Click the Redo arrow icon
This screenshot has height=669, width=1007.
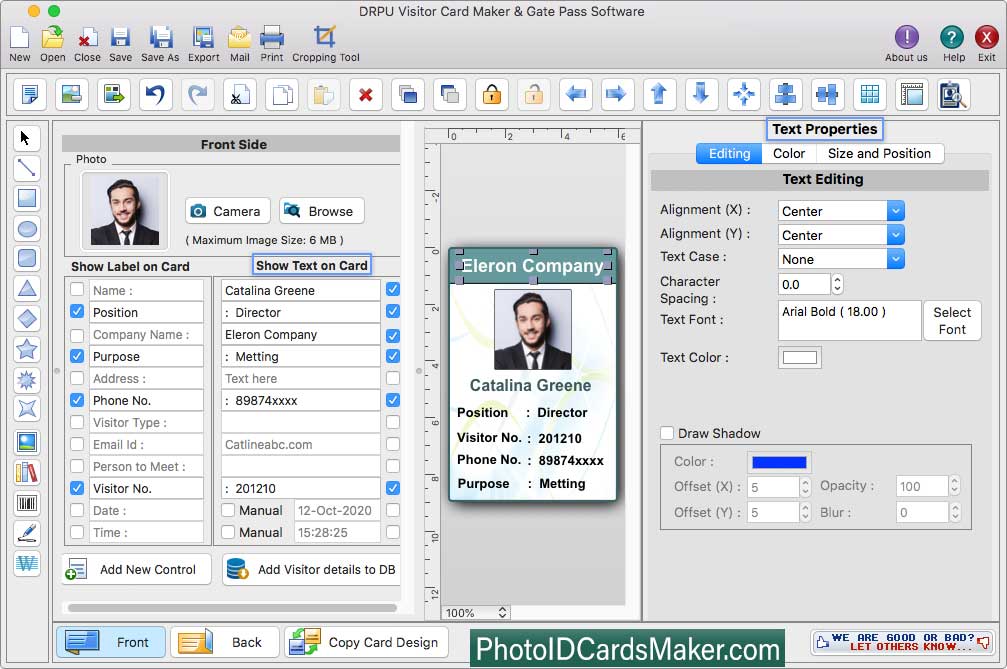[198, 94]
